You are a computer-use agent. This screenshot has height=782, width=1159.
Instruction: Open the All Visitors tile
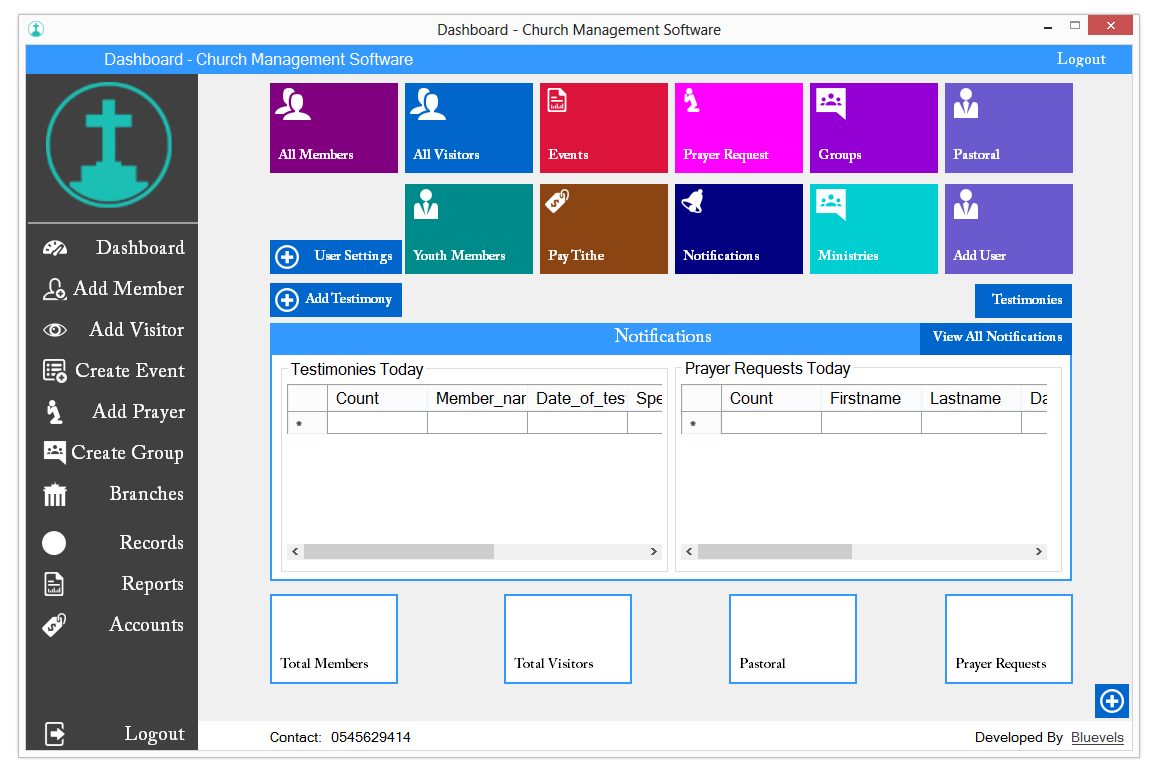(468, 128)
